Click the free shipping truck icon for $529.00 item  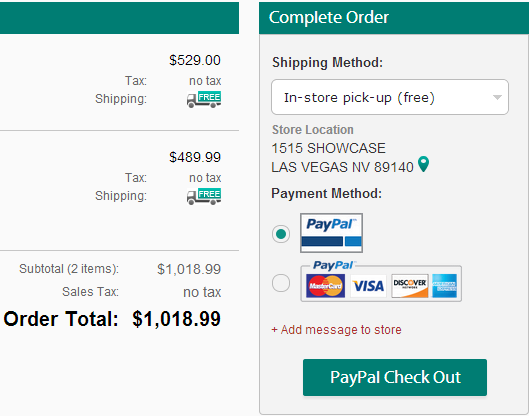tap(204, 99)
